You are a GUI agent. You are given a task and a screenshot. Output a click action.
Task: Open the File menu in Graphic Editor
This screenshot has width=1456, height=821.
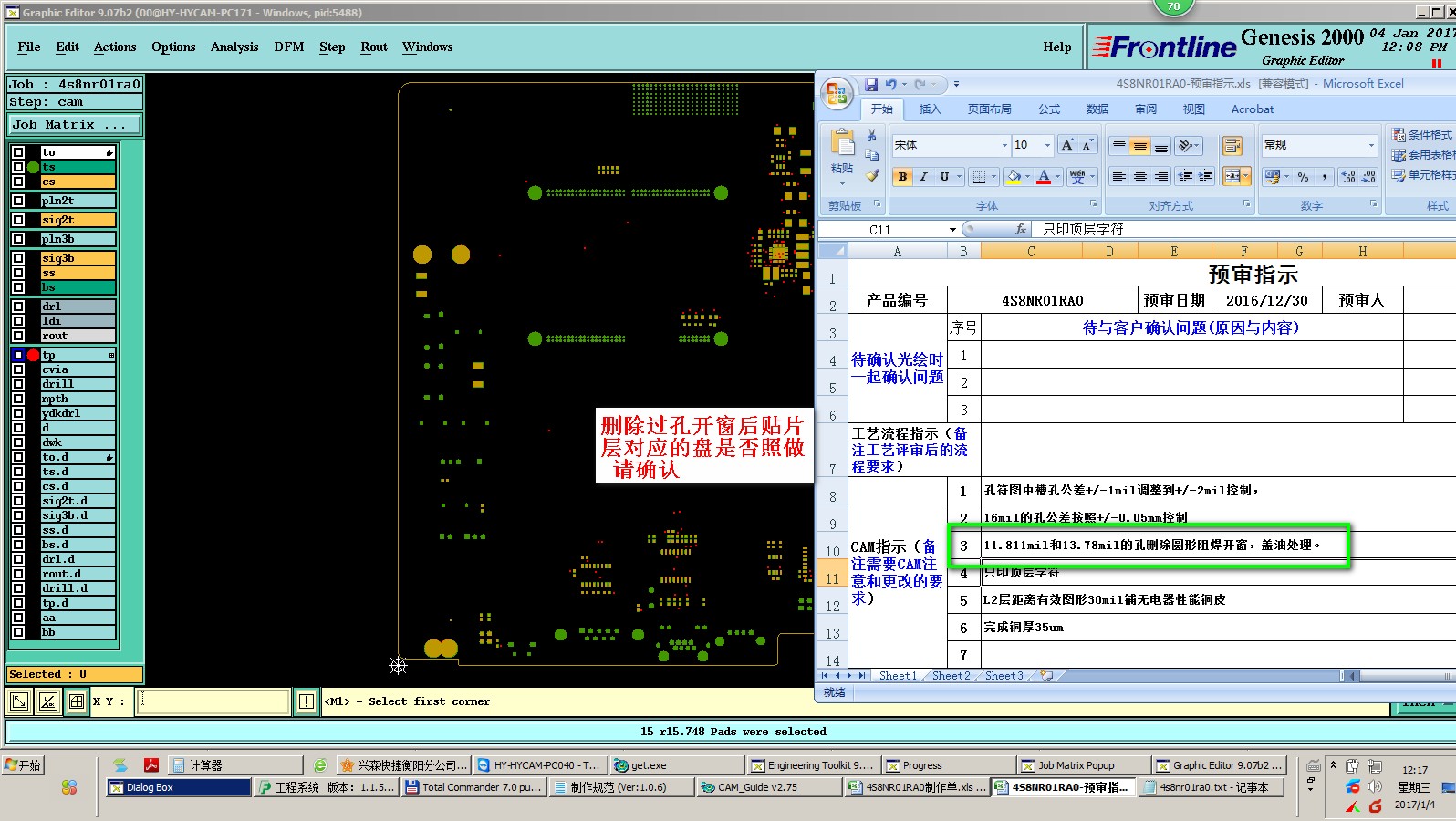click(x=29, y=47)
